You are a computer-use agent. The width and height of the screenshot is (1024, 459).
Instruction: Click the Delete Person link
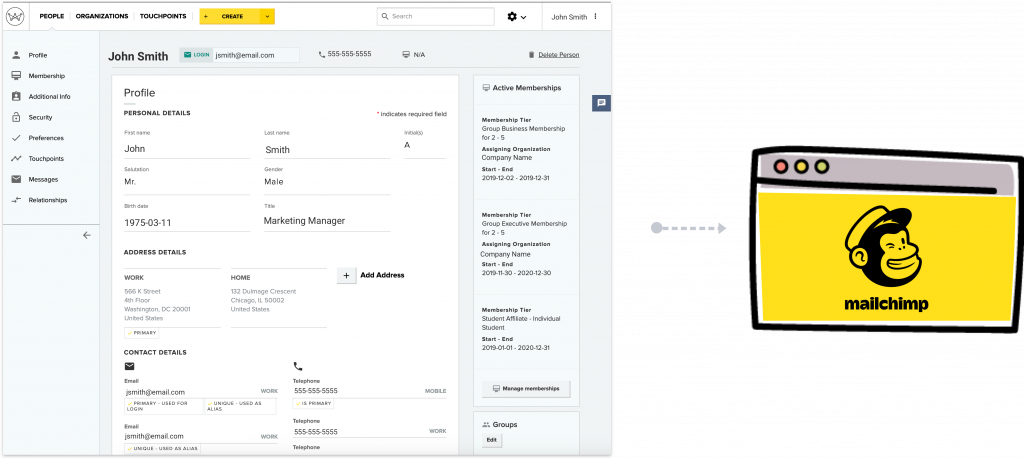559,55
